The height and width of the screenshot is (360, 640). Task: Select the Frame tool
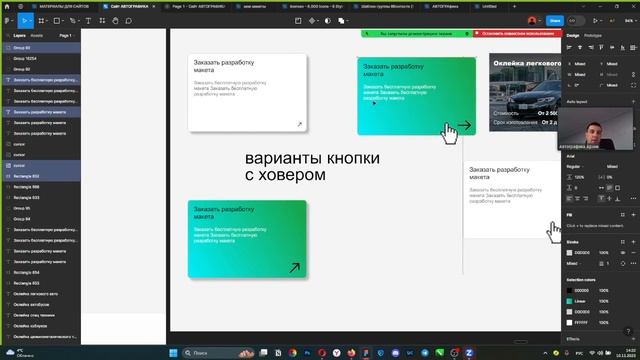[41, 21]
